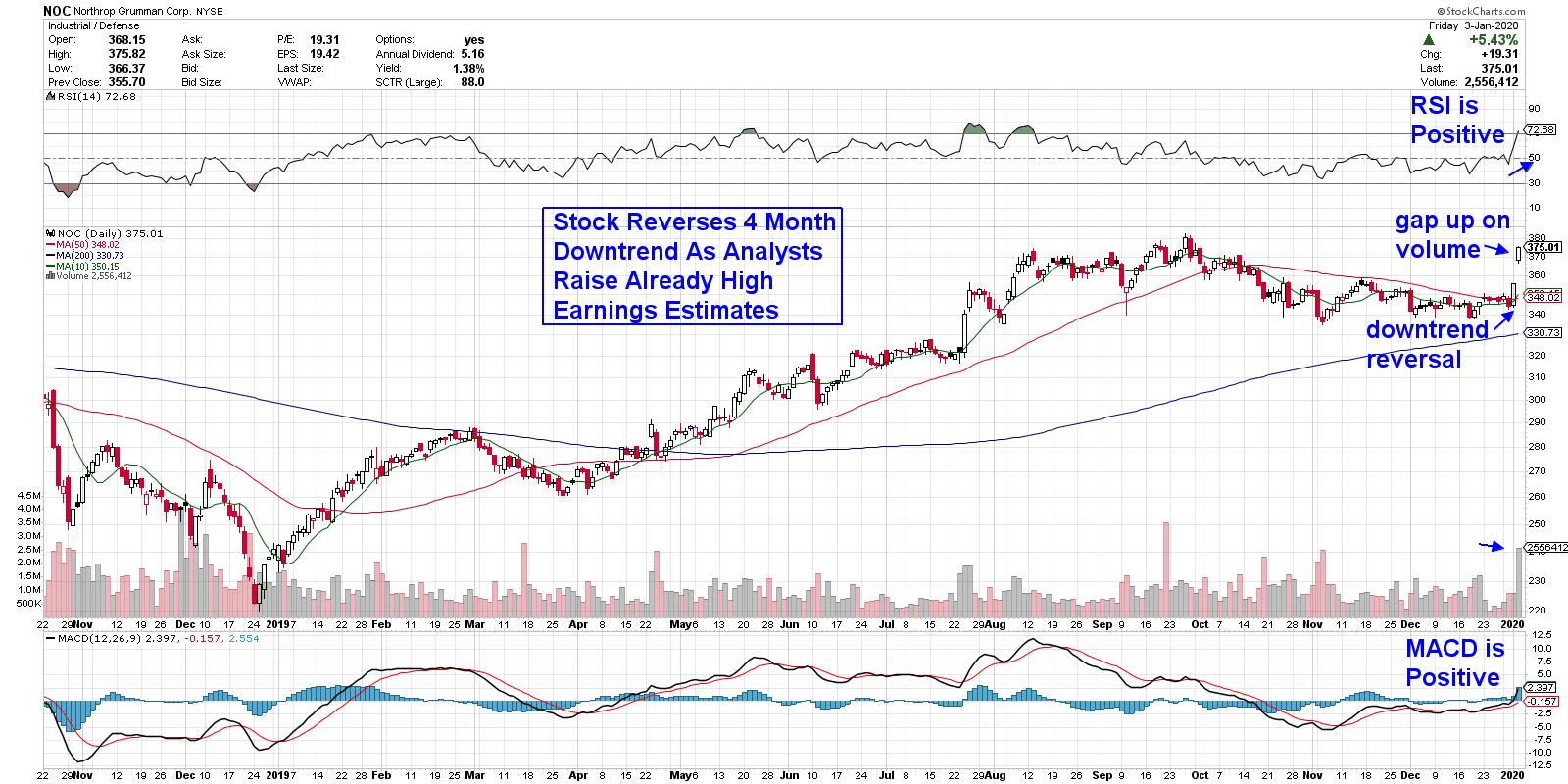Viewport: 1568px width, 784px height.
Task: Click the NOC ticker symbol in the header
Action: pyautogui.click(x=56, y=12)
